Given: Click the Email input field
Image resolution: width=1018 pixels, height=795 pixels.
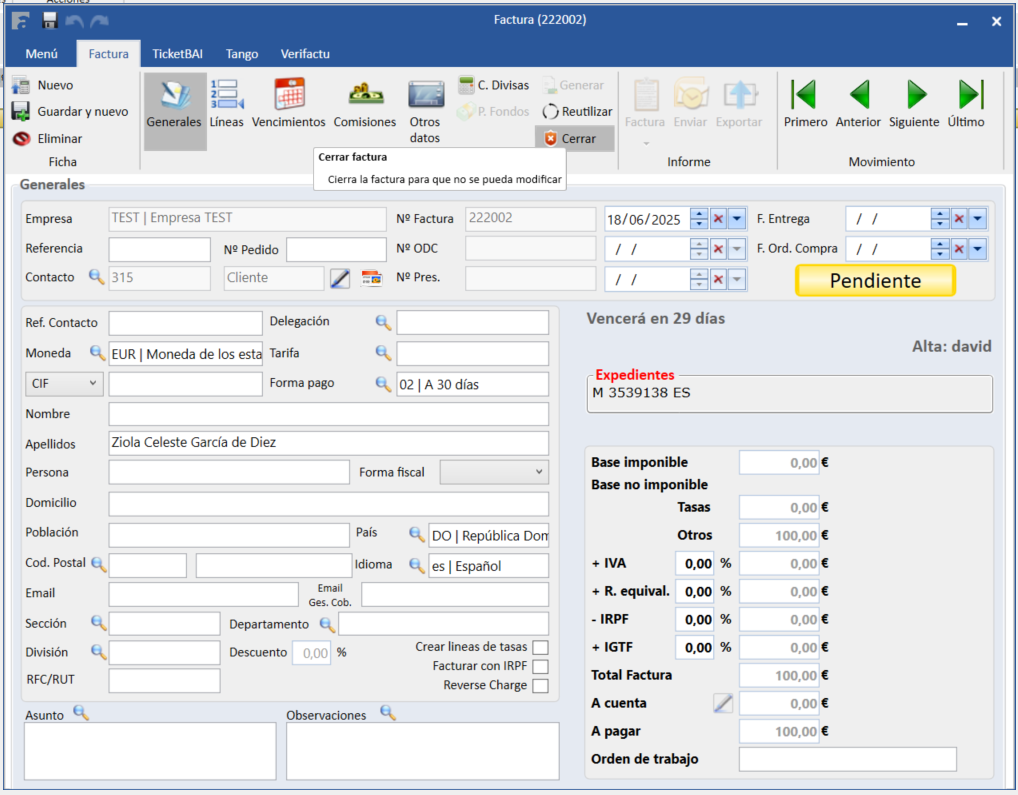Looking at the screenshot, I should 204,594.
